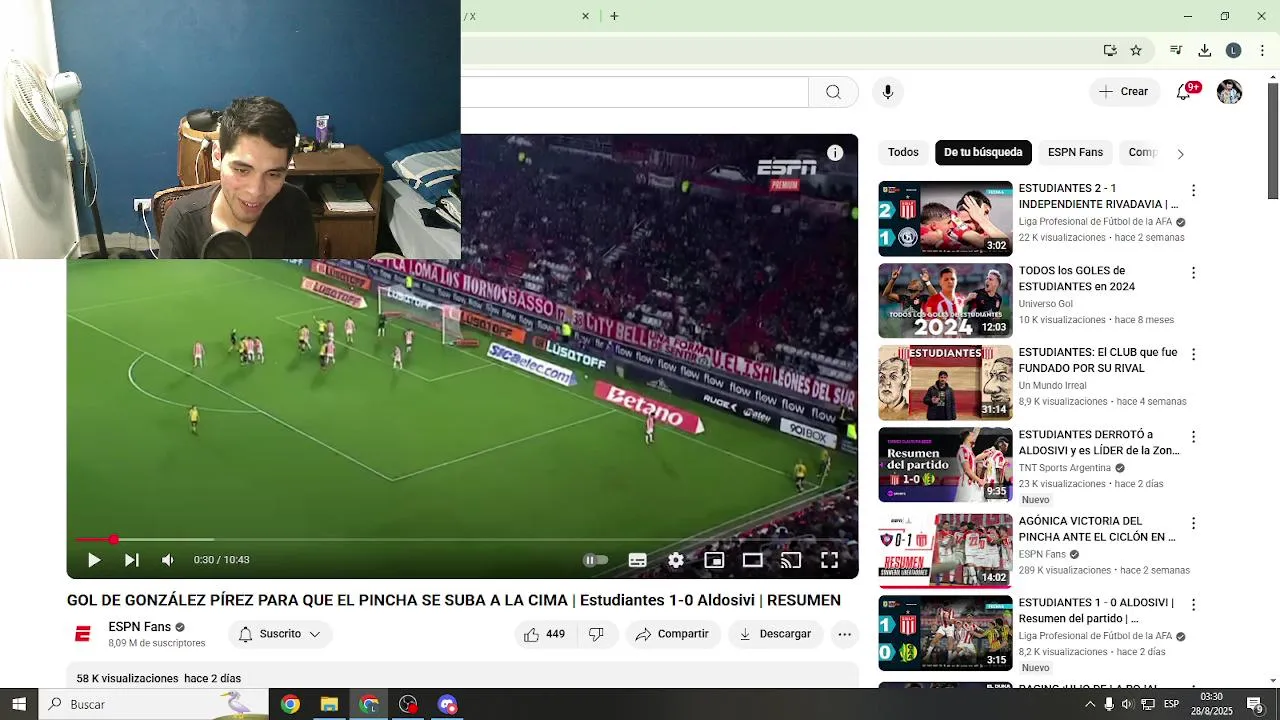Open a new browser tab
This screenshot has height=720, width=1280.
click(x=614, y=16)
